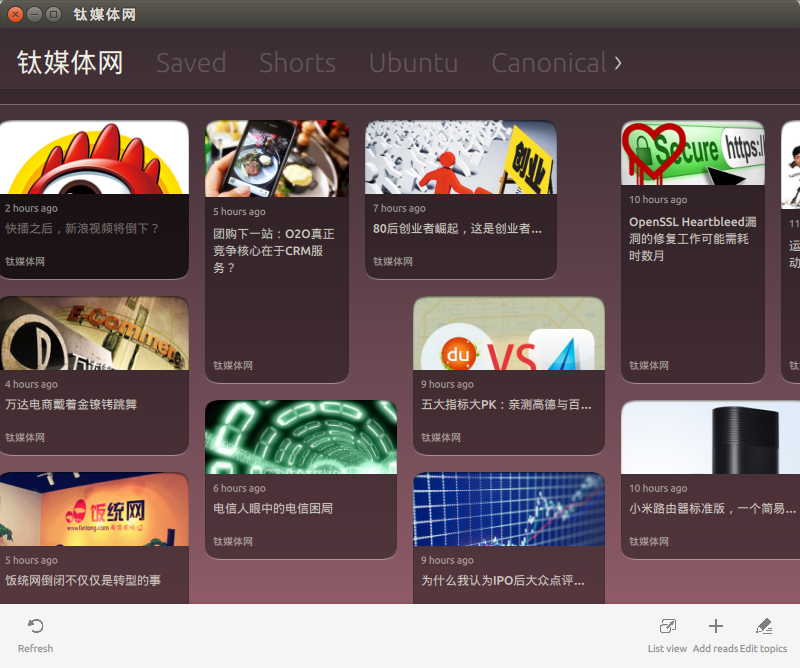Click 钛媒体网 source label under Heartbleed article
Image resolution: width=800 pixels, height=668 pixels.
(648, 365)
